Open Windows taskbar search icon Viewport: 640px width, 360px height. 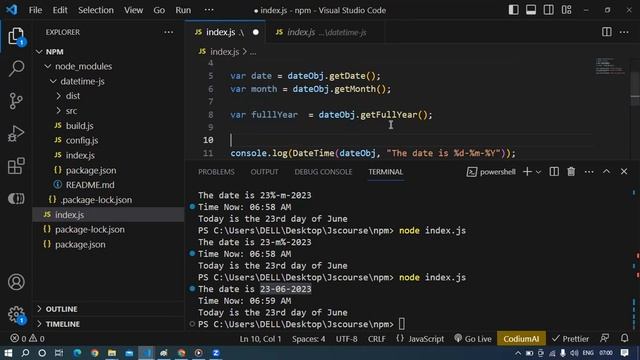tap(25, 353)
